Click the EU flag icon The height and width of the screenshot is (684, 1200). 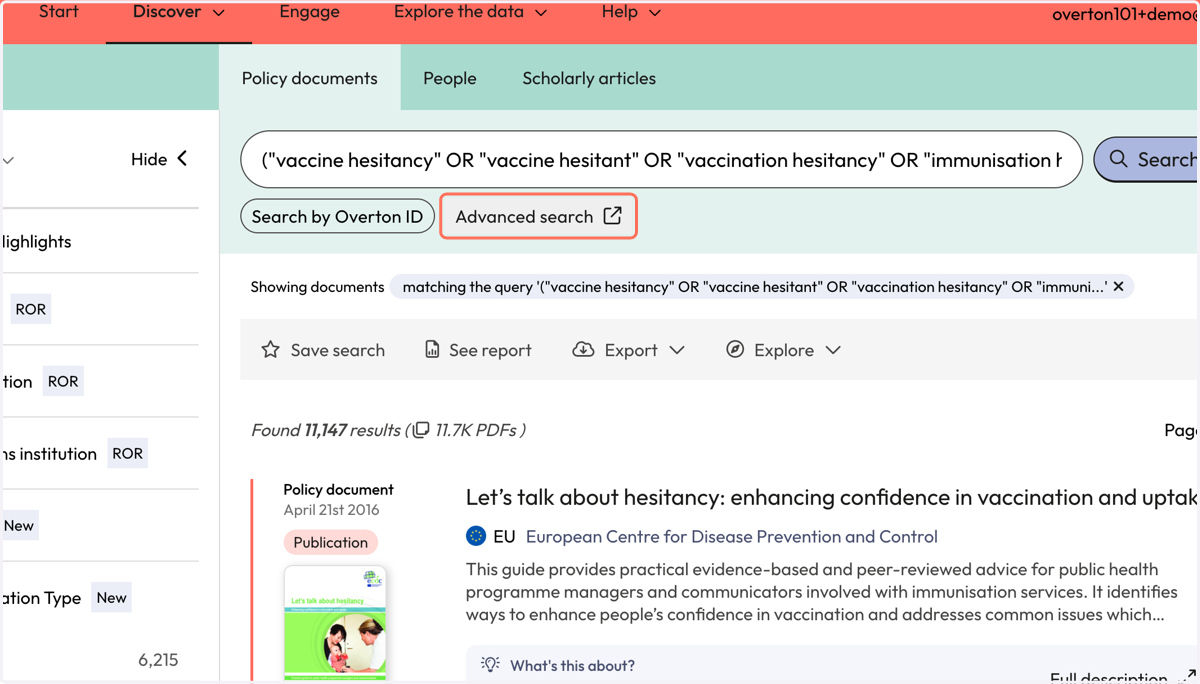pos(477,537)
